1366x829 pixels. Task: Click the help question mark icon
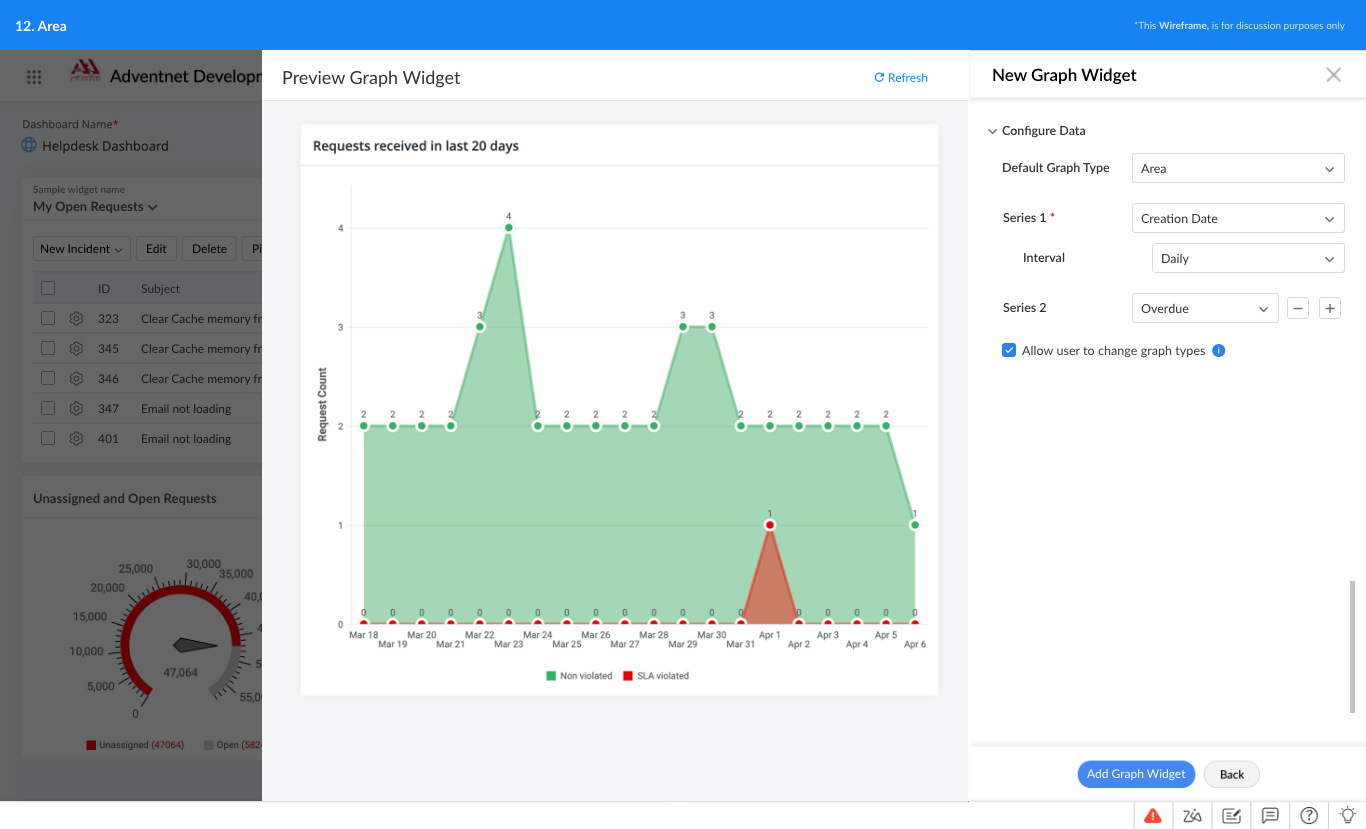(x=1309, y=815)
